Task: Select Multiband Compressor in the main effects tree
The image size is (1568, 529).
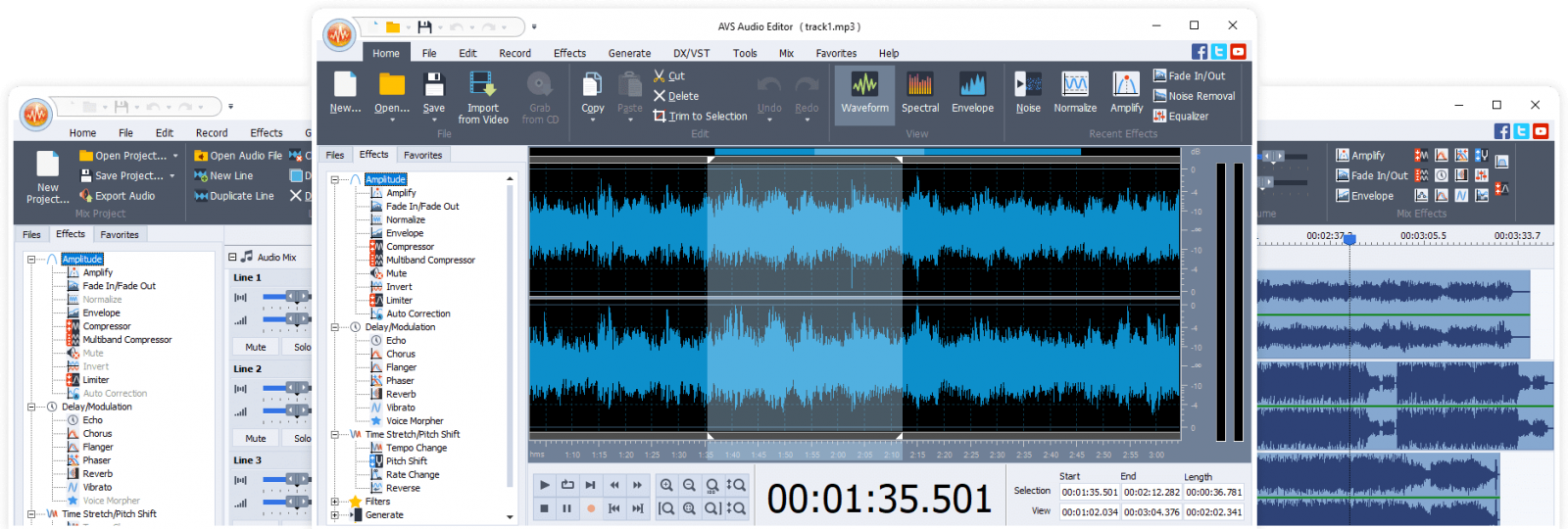Action: point(429,260)
